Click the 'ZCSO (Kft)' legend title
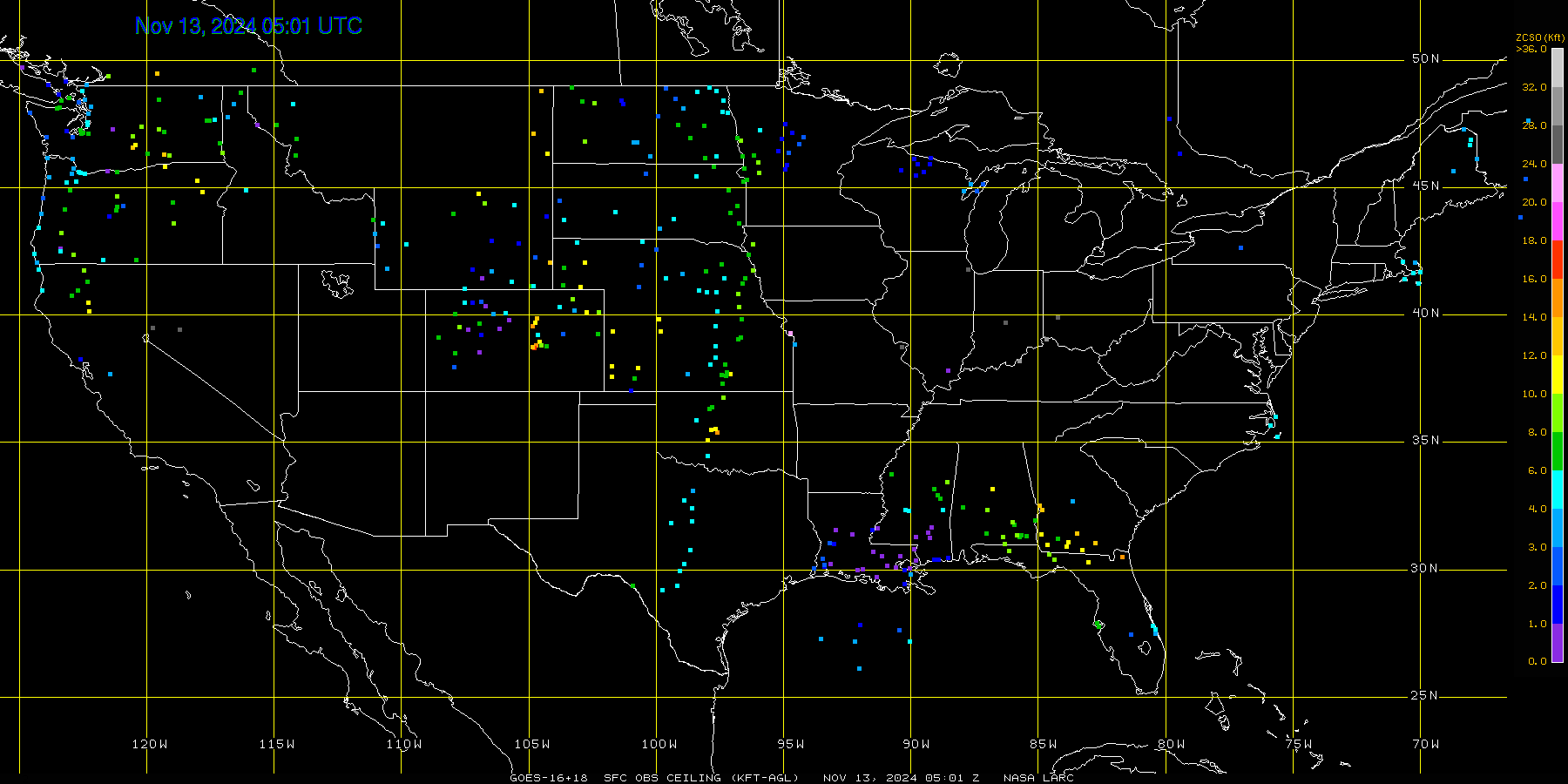 (1539, 37)
